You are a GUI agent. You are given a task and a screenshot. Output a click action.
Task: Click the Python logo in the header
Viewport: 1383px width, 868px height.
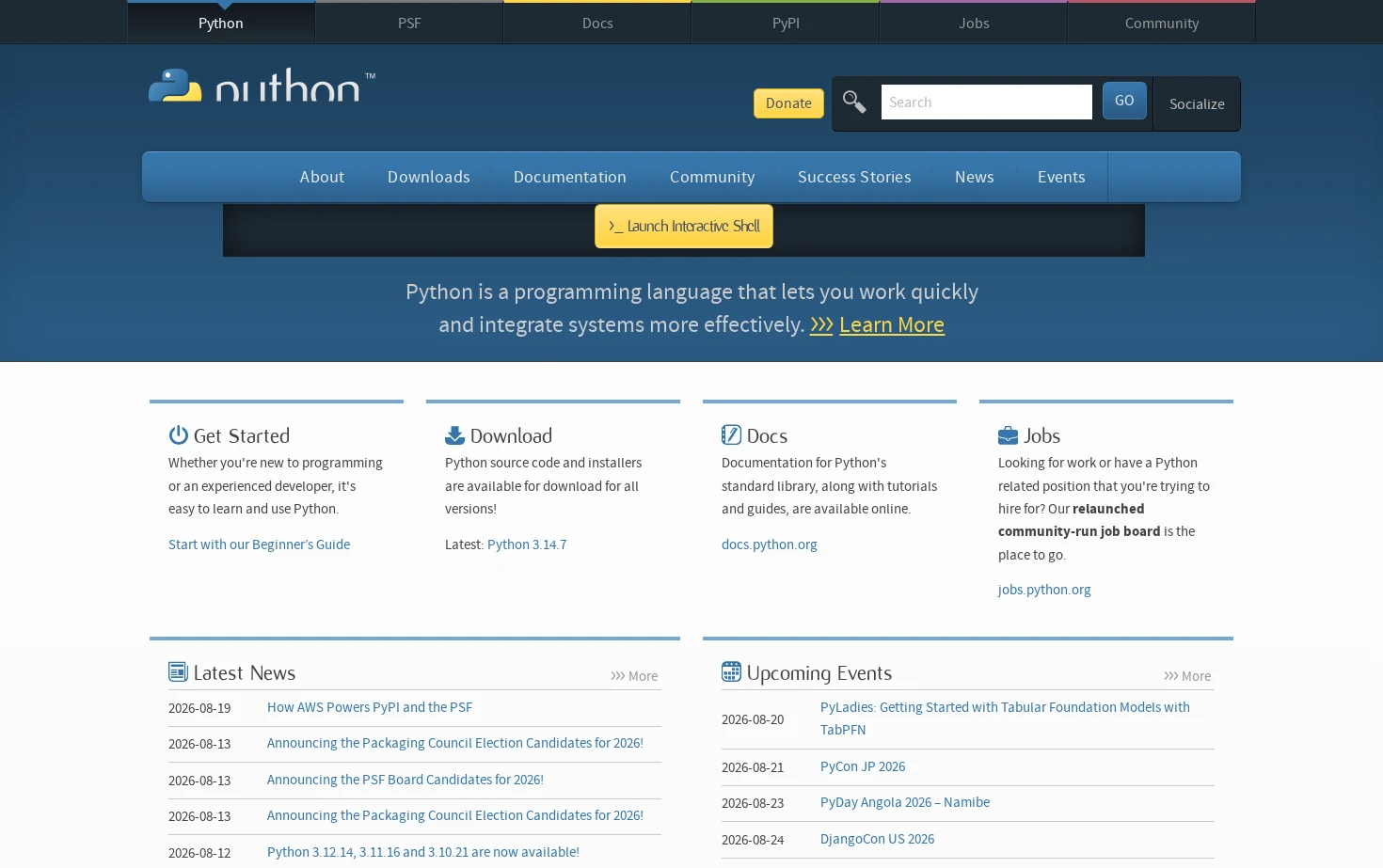tap(262, 85)
